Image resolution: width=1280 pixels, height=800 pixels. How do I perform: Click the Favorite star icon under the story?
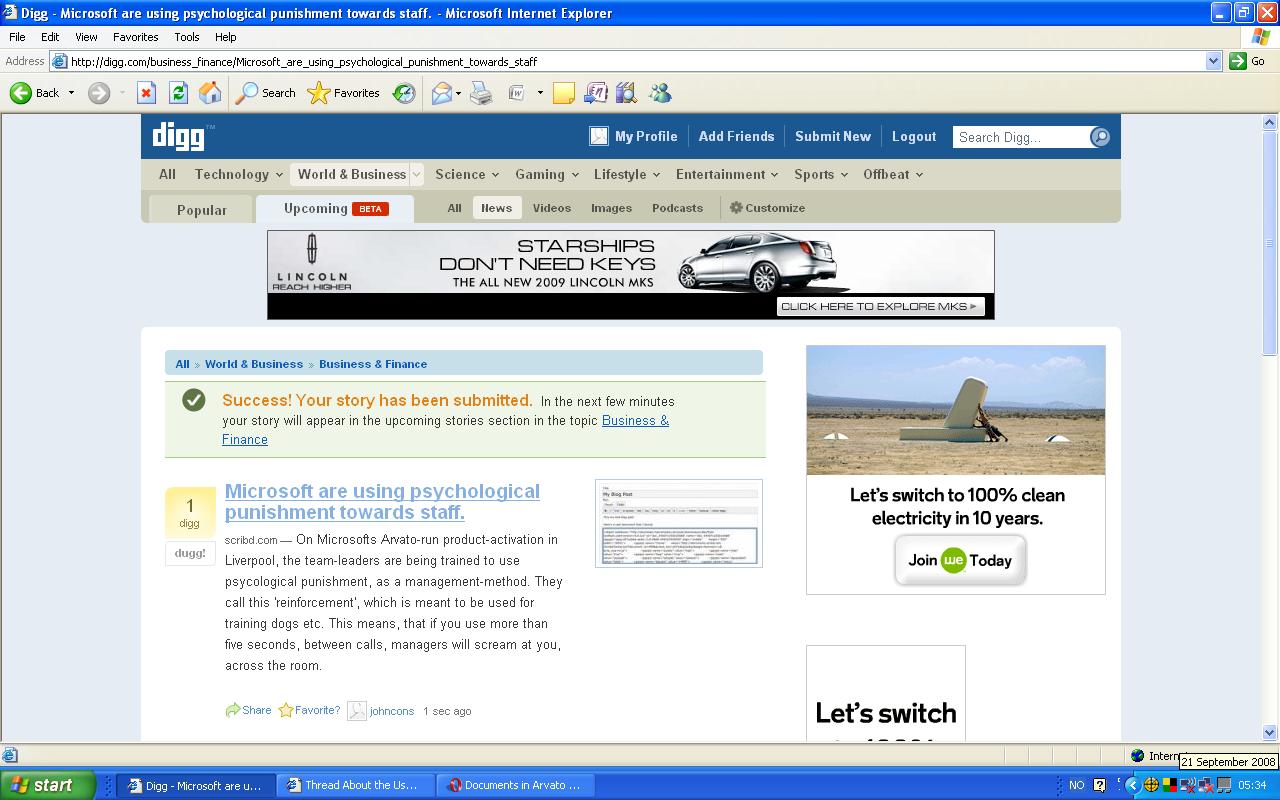[286, 710]
